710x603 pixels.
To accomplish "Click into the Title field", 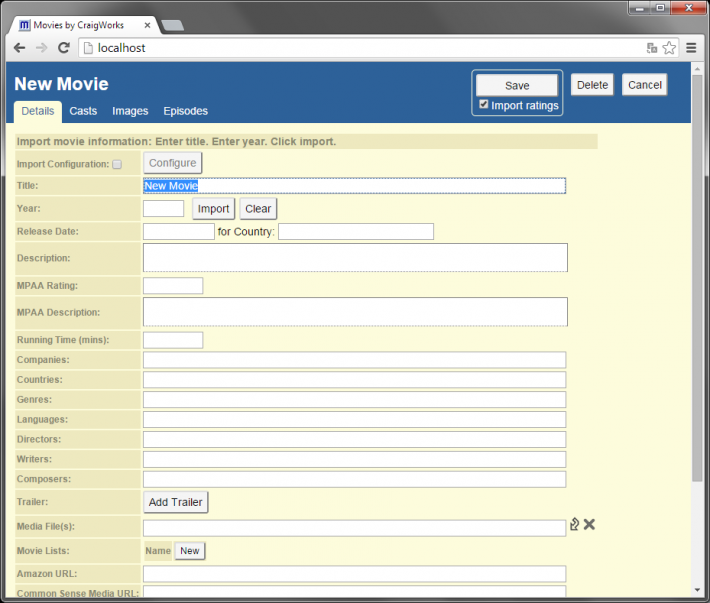I will click(x=355, y=186).
